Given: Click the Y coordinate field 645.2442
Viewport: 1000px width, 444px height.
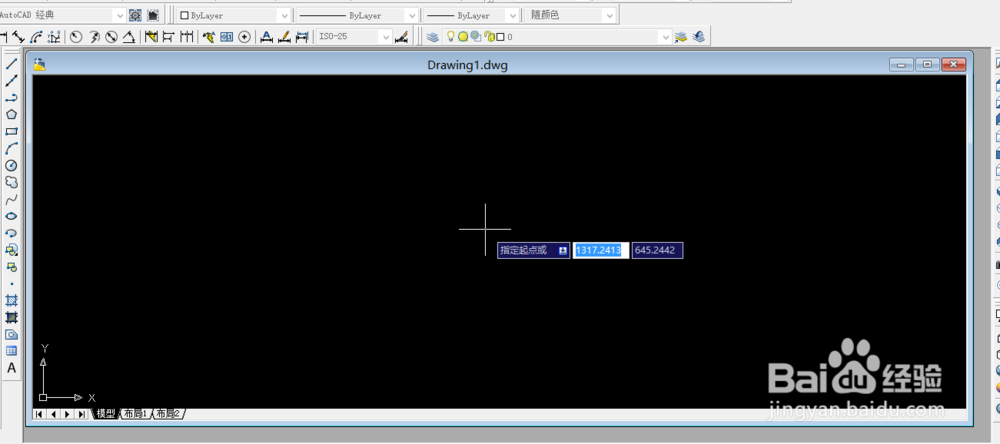Looking at the screenshot, I should point(658,251).
